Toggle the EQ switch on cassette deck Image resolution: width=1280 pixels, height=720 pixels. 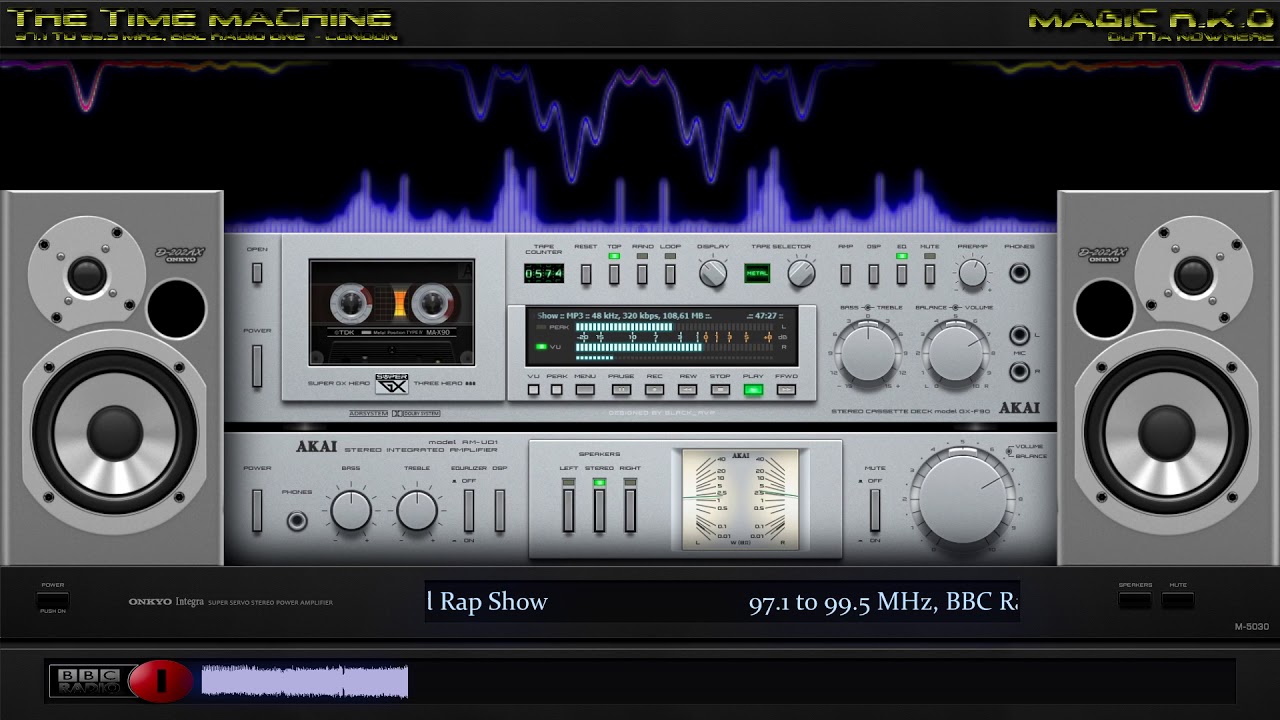coord(902,274)
